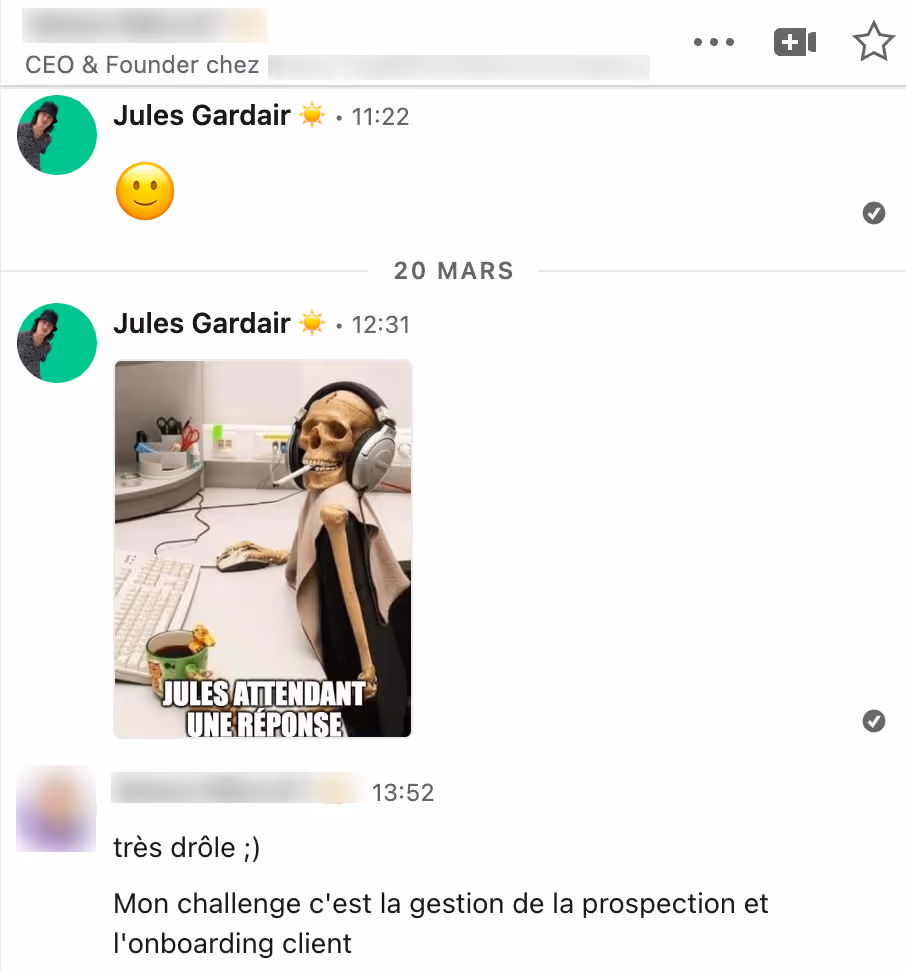This screenshot has height=971, width=906.
Task: Click the sun emoji beside 12:31 name
Action: [312, 323]
